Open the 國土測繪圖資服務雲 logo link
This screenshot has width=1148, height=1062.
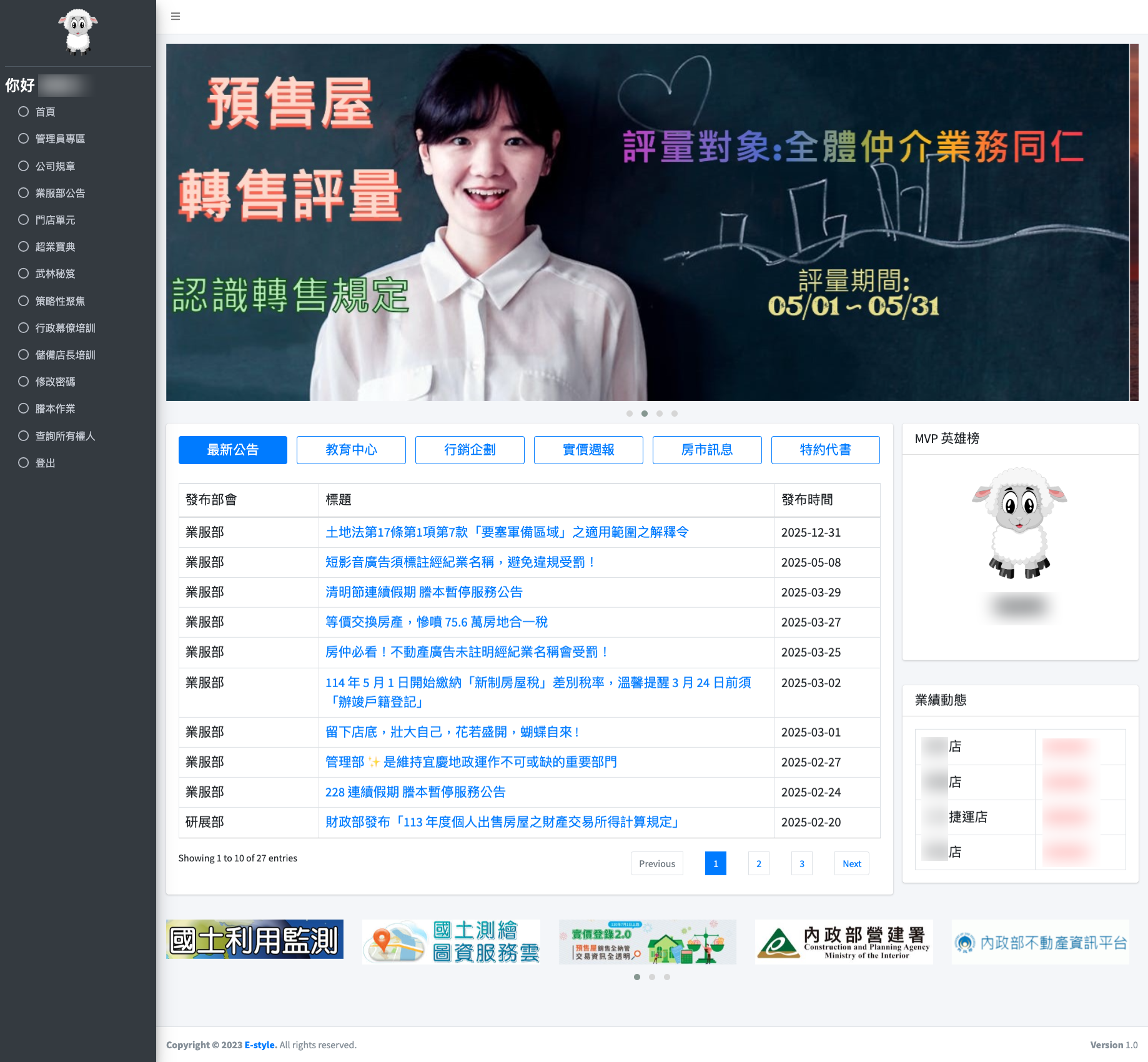(451, 941)
